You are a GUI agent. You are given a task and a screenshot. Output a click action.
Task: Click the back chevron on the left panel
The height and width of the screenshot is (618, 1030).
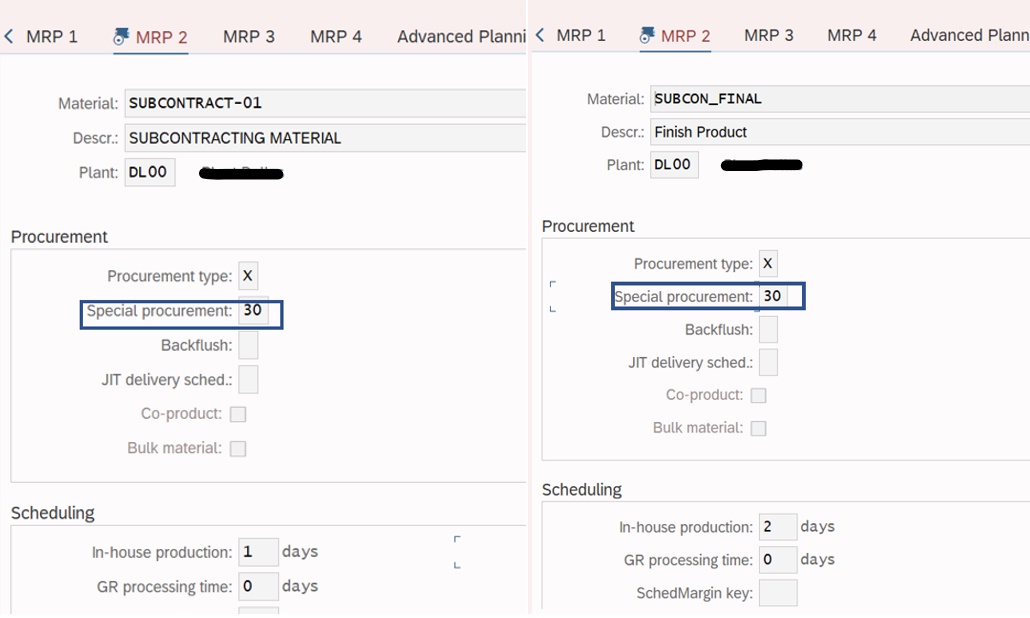(9, 34)
